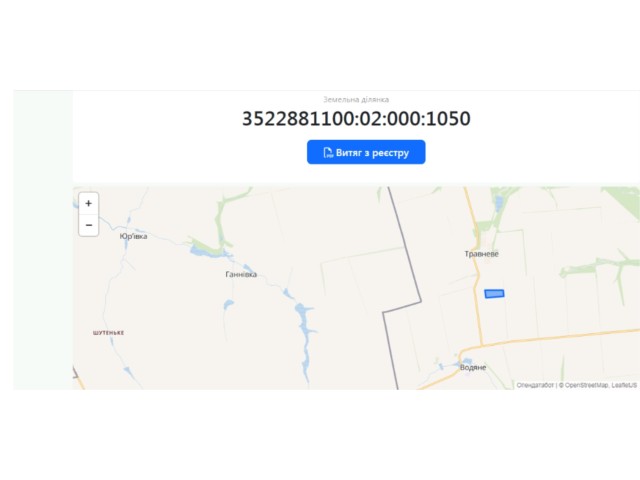Click the pond north of Травневе

[498, 202]
